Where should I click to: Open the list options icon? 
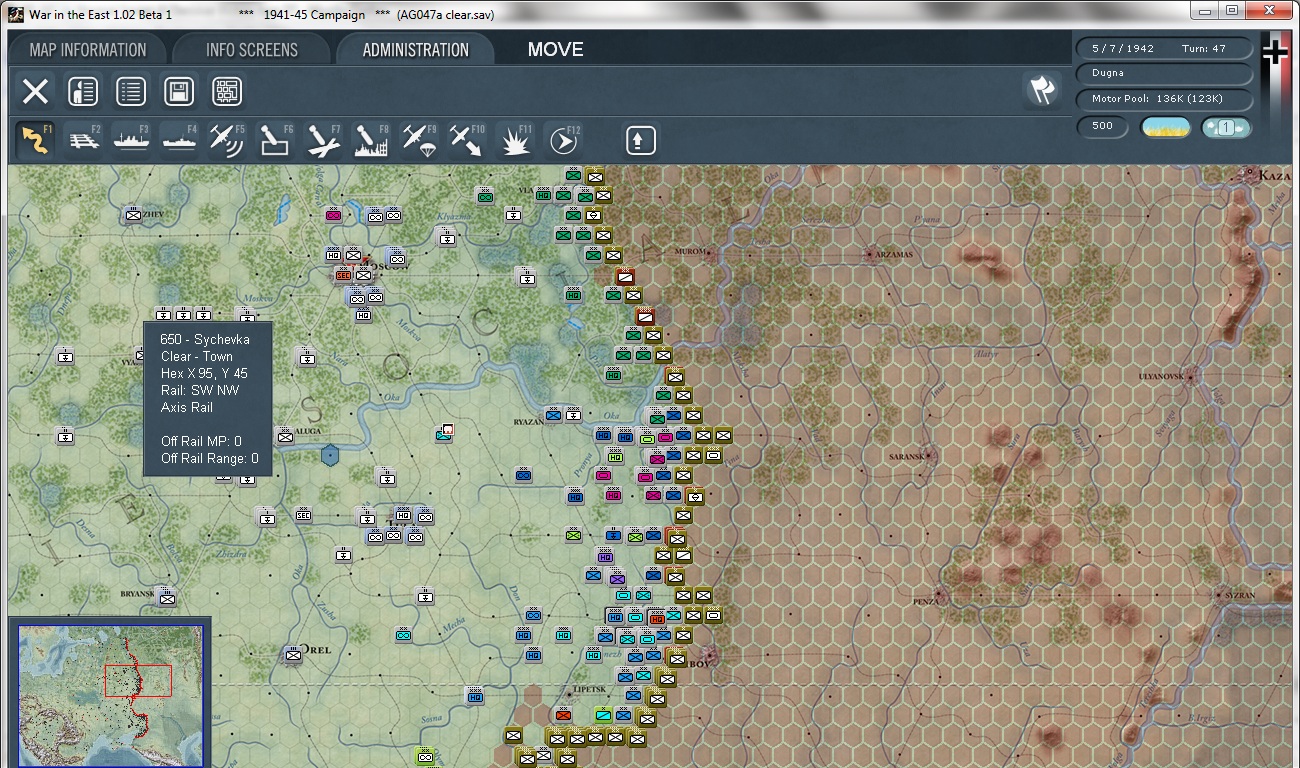[x=130, y=92]
